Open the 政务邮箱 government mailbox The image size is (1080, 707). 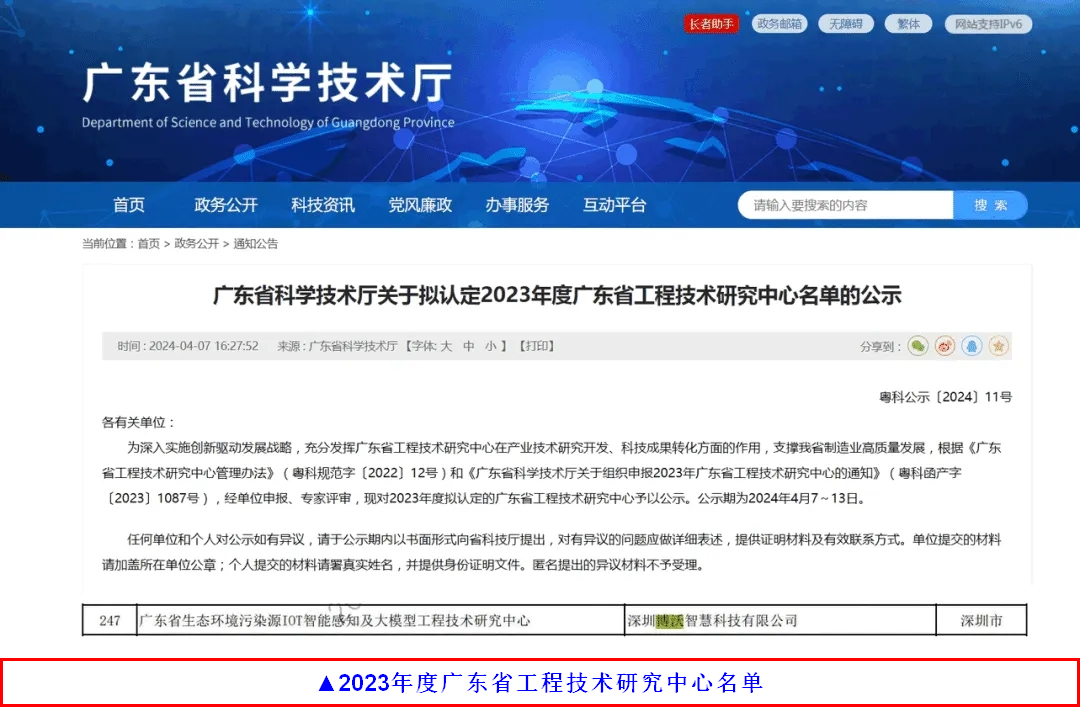click(780, 24)
